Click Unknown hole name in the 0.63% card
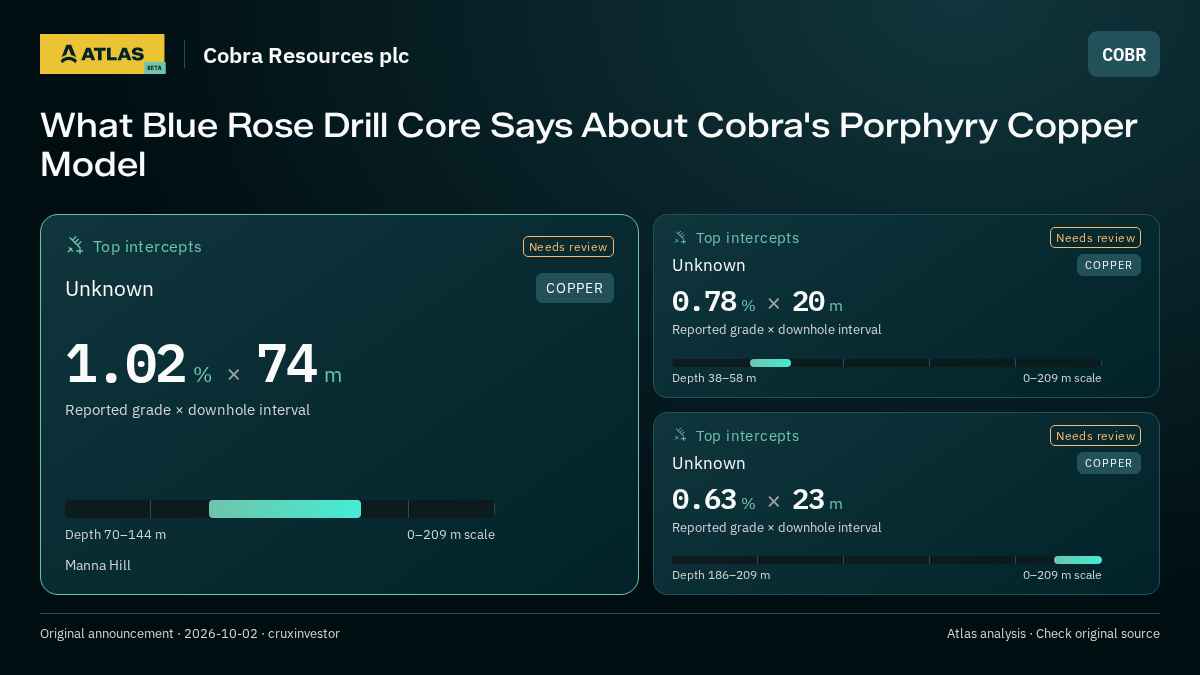Image resolution: width=1200 pixels, height=675 pixels. pyautogui.click(x=709, y=463)
